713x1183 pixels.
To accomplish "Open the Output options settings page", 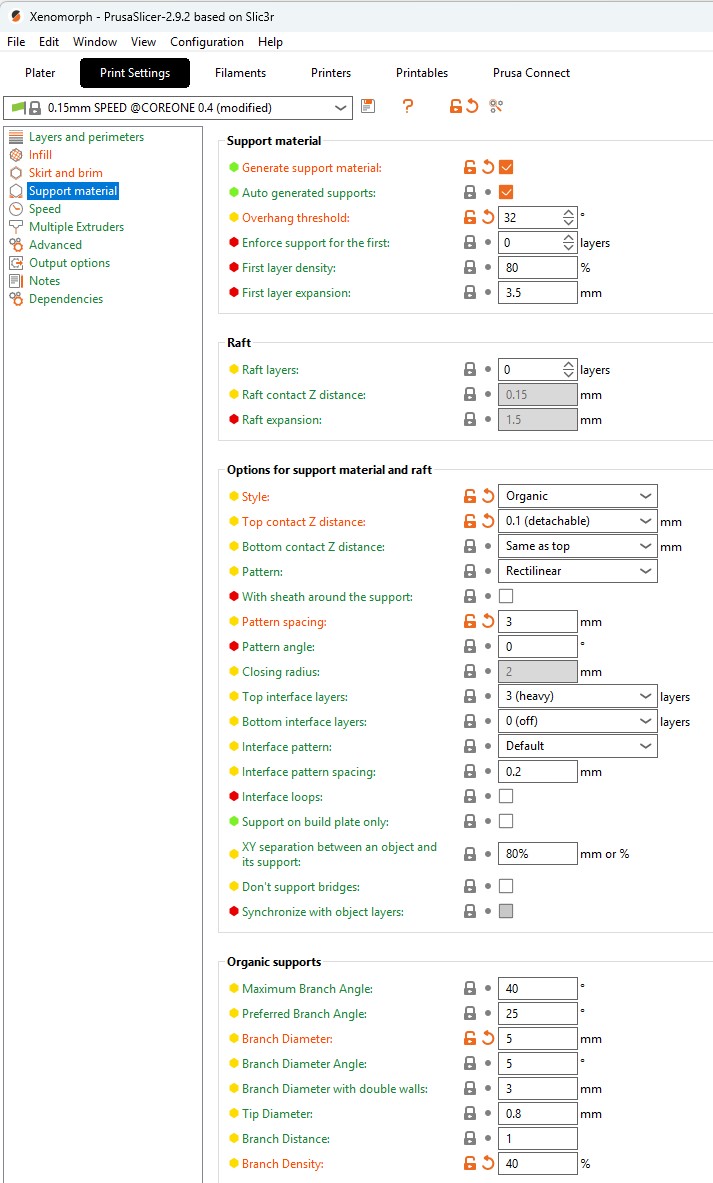I will (x=69, y=263).
